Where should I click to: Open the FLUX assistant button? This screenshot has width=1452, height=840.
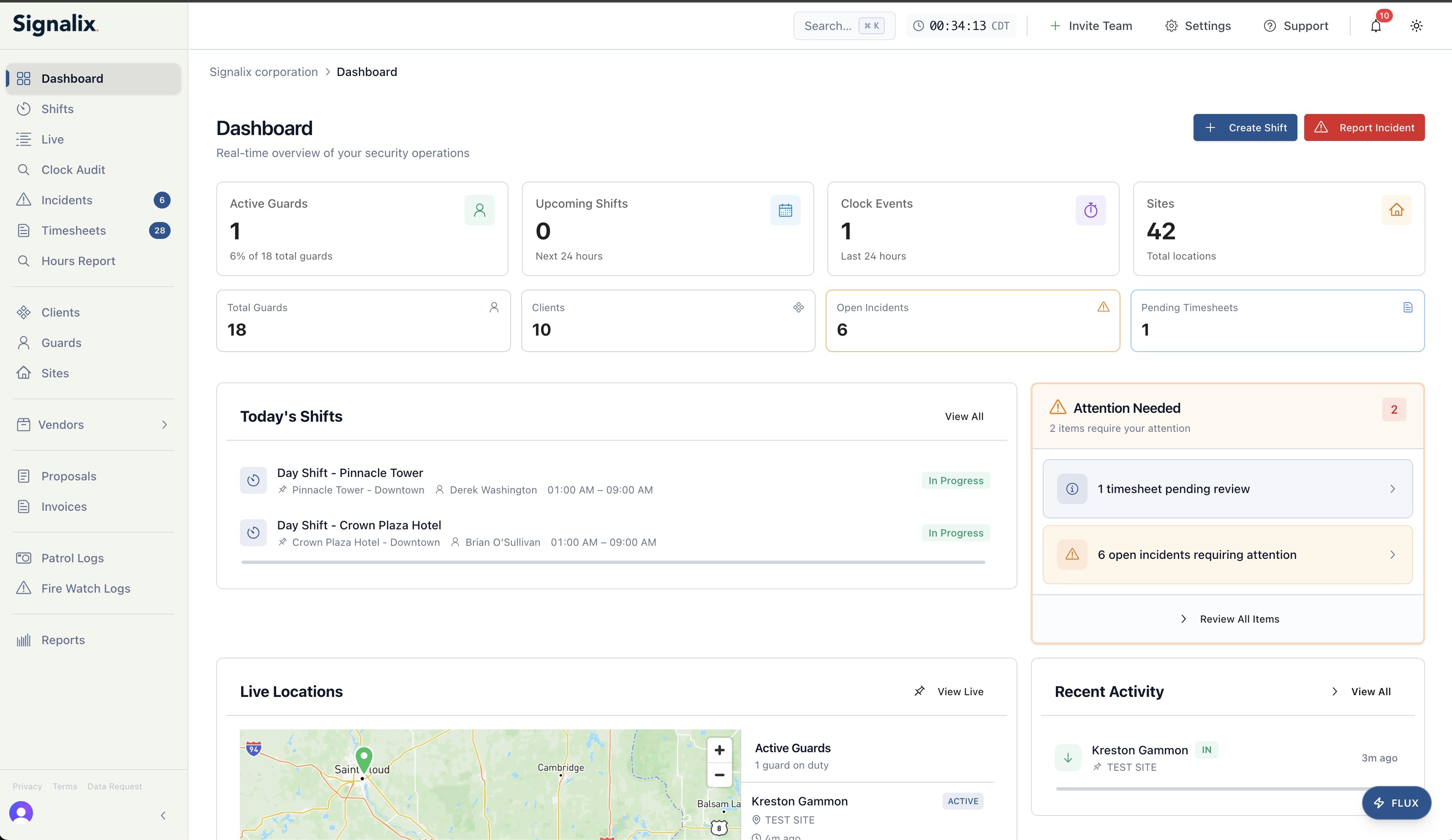coord(1395,802)
